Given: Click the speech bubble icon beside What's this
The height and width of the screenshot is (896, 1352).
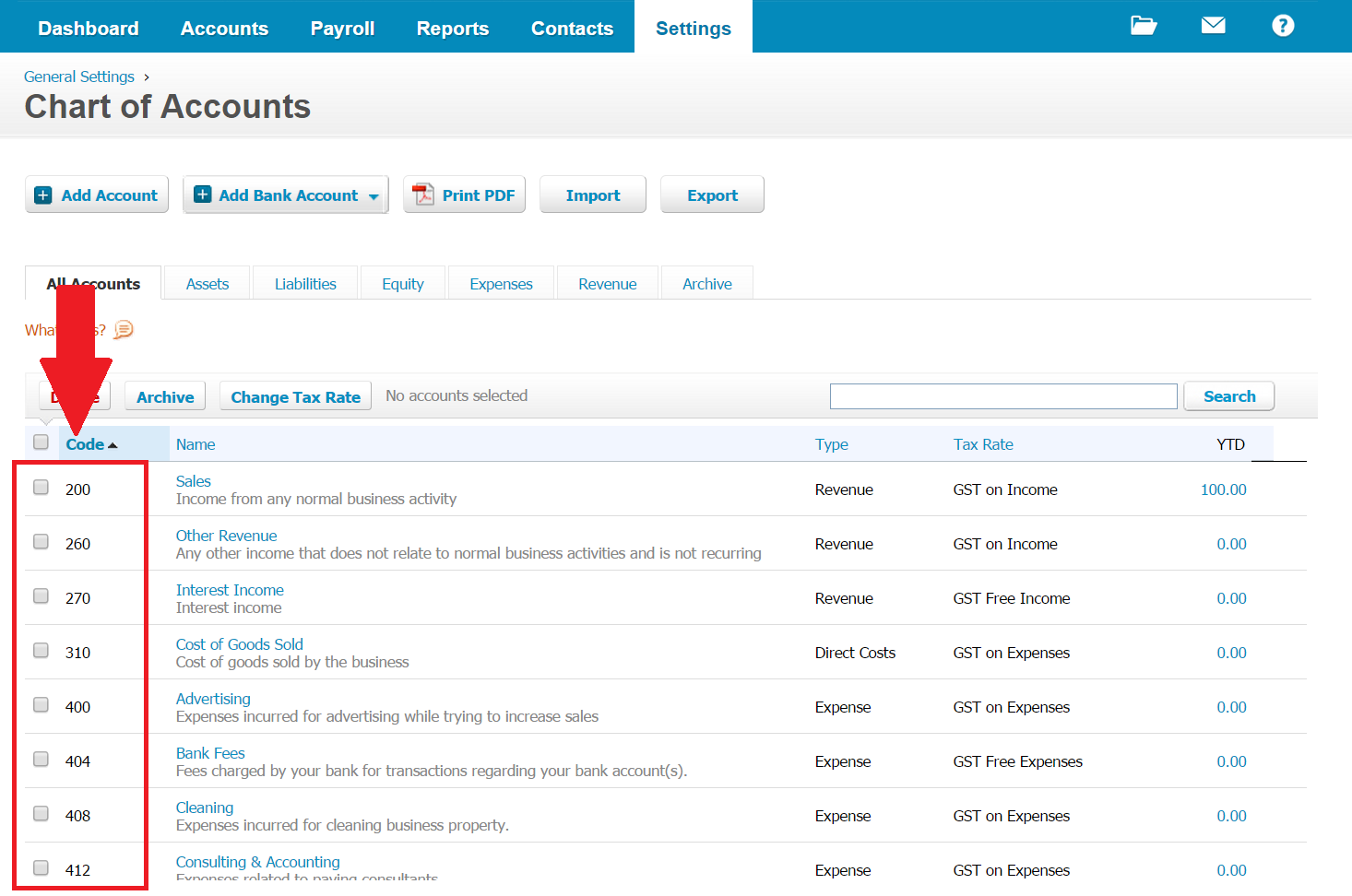Looking at the screenshot, I should (124, 330).
